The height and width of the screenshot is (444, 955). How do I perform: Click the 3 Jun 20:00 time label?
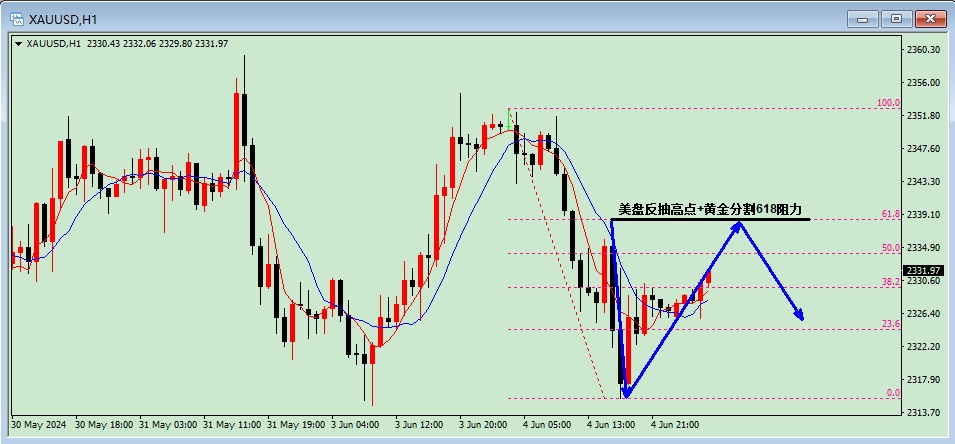483,424
